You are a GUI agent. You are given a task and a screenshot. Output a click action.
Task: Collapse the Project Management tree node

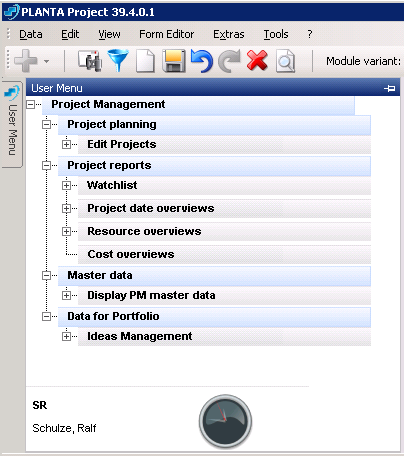tap(30, 104)
